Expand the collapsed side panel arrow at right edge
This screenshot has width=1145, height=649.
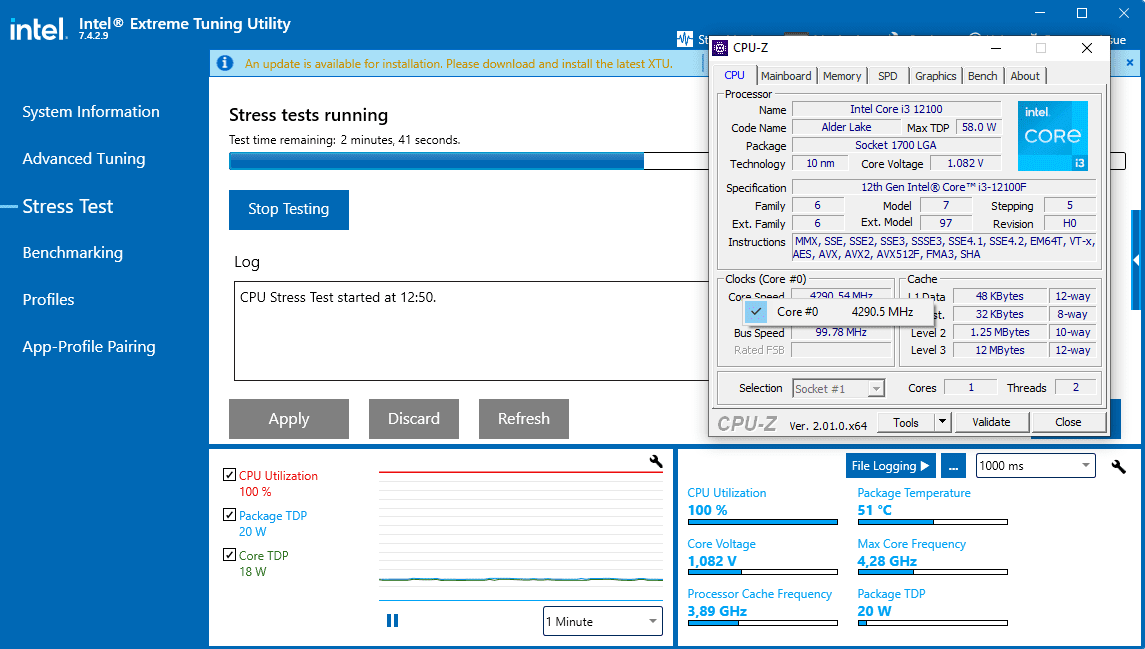1136,260
